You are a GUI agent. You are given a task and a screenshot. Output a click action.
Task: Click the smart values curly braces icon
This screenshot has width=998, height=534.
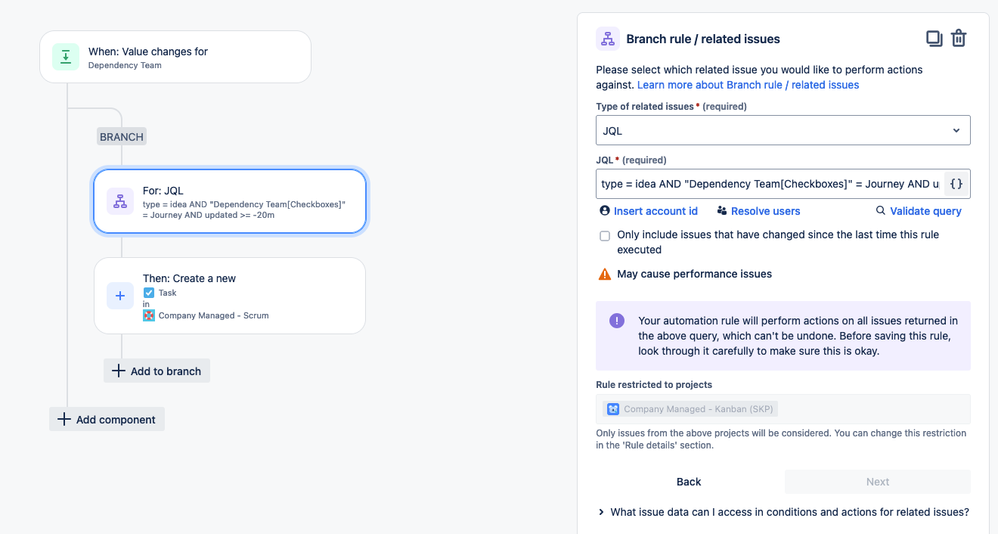(956, 184)
